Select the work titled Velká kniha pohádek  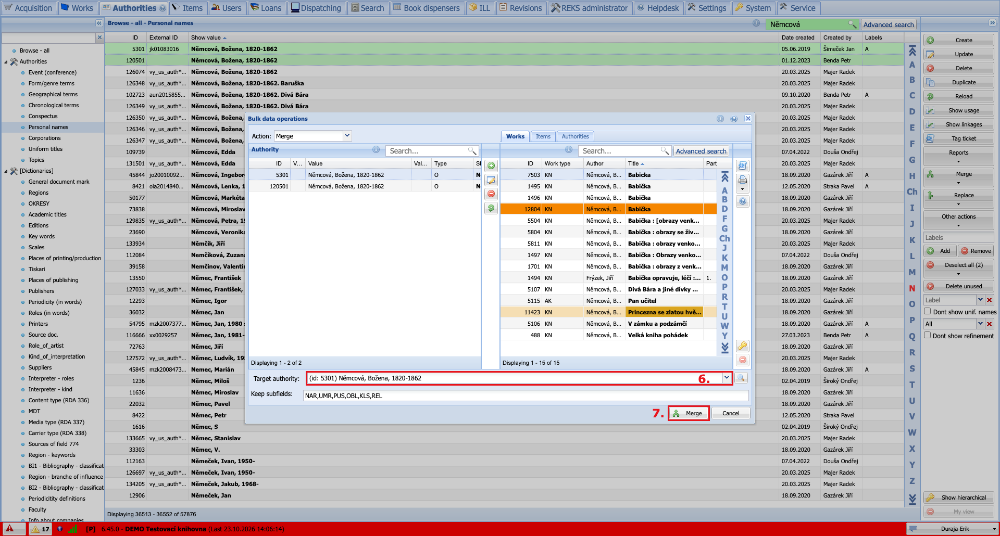(x=608, y=335)
